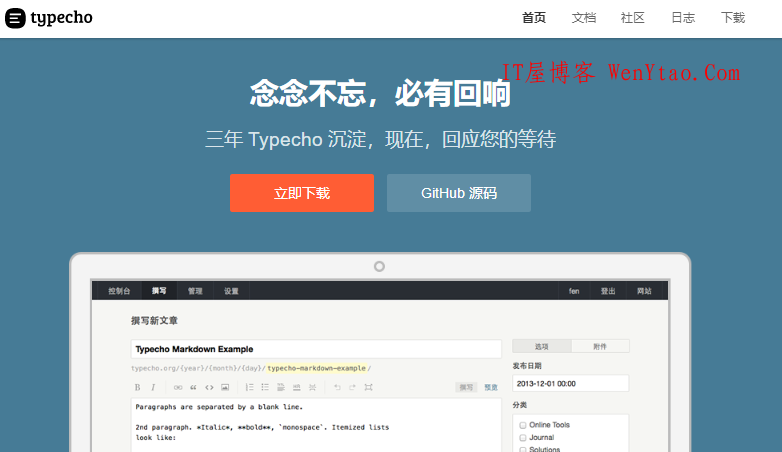Screen dimensions: 782x452
Task: Click the 网站 link in admin bar
Action: click(644, 291)
